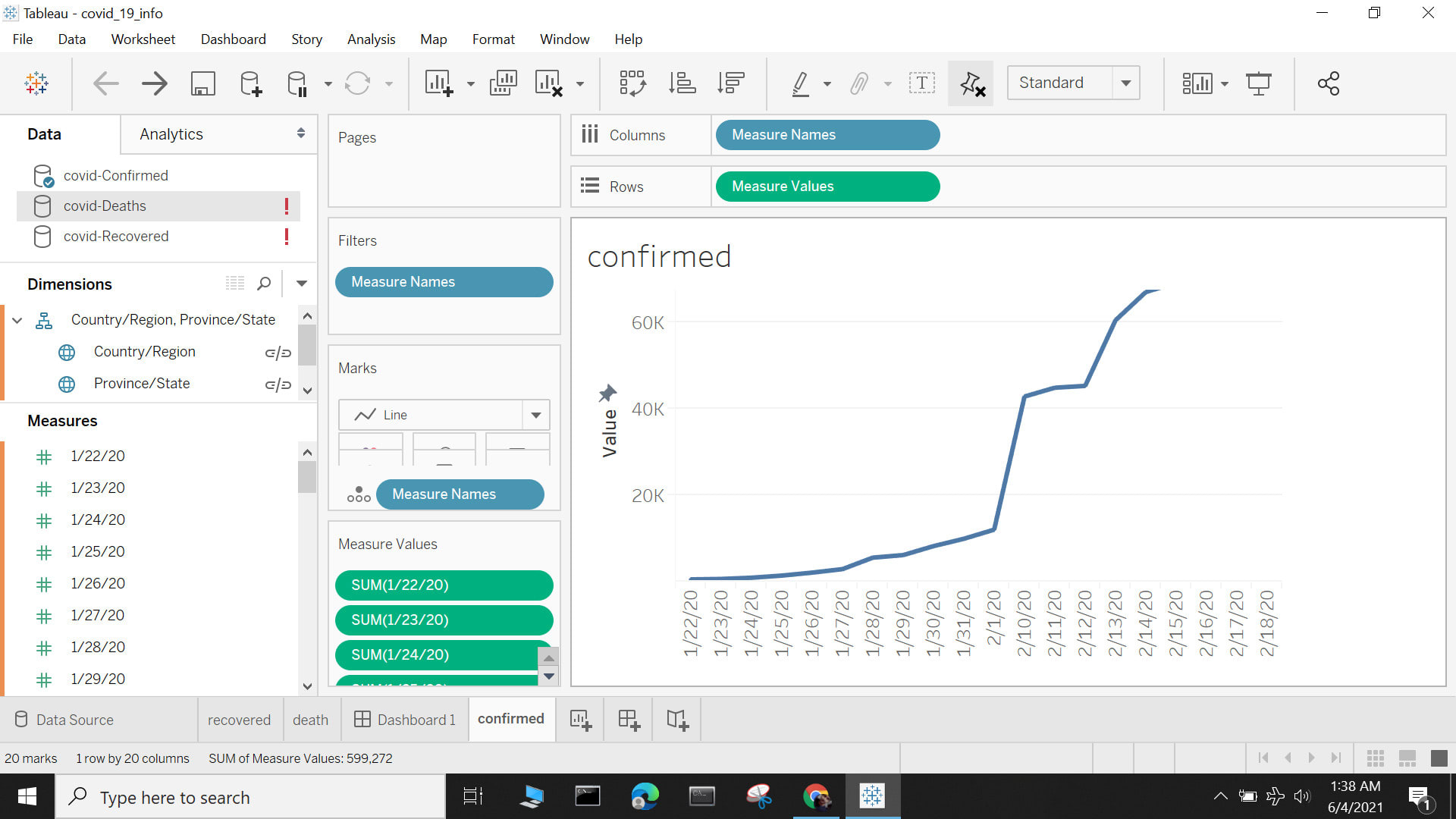Viewport: 1456px width, 819px height.
Task: Toggle view data grid icon in Dimensions
Action: tap(235, 284)
